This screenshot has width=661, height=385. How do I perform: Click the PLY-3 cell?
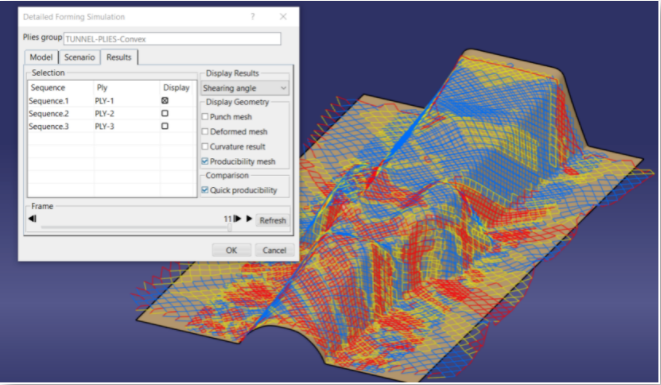pos(105,127)
